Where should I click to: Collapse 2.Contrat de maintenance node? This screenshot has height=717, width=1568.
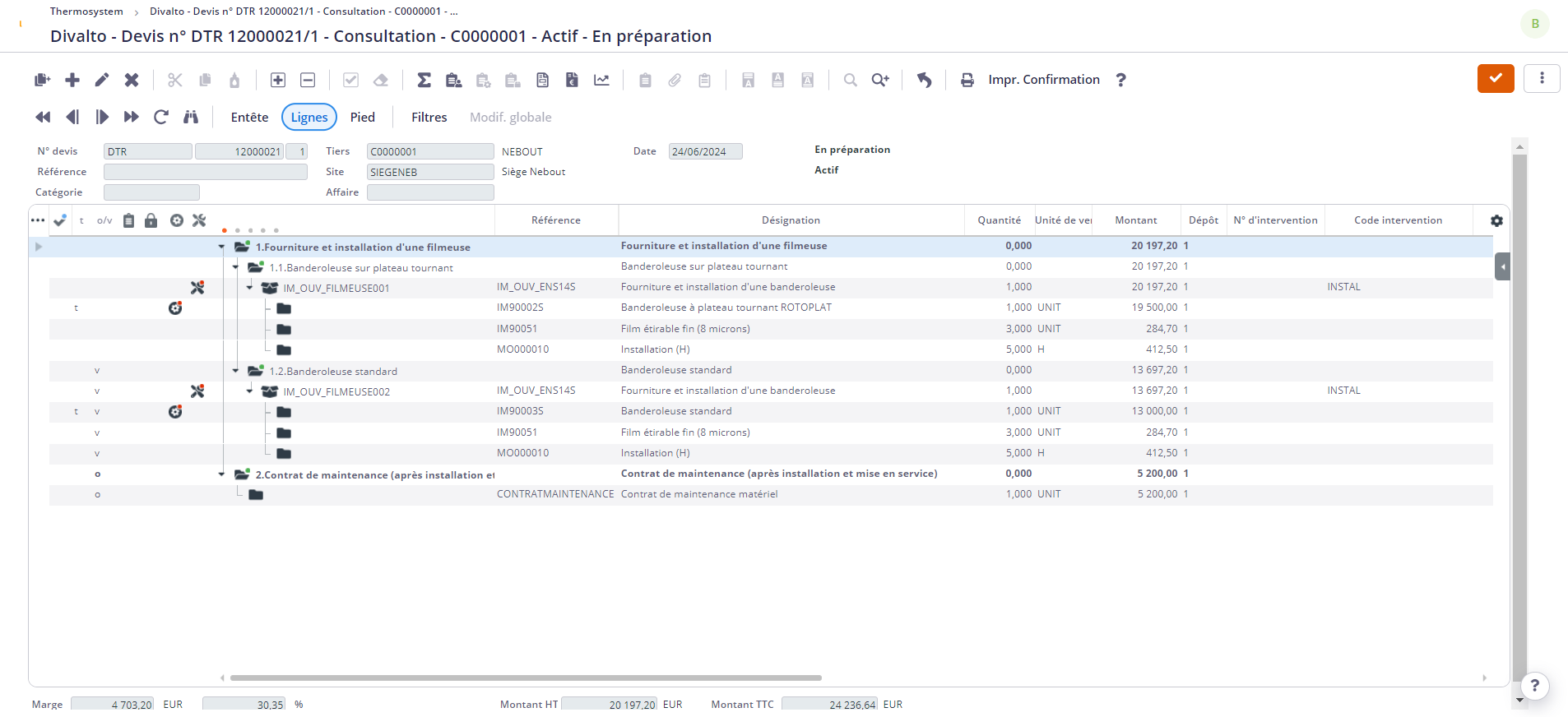221,474
